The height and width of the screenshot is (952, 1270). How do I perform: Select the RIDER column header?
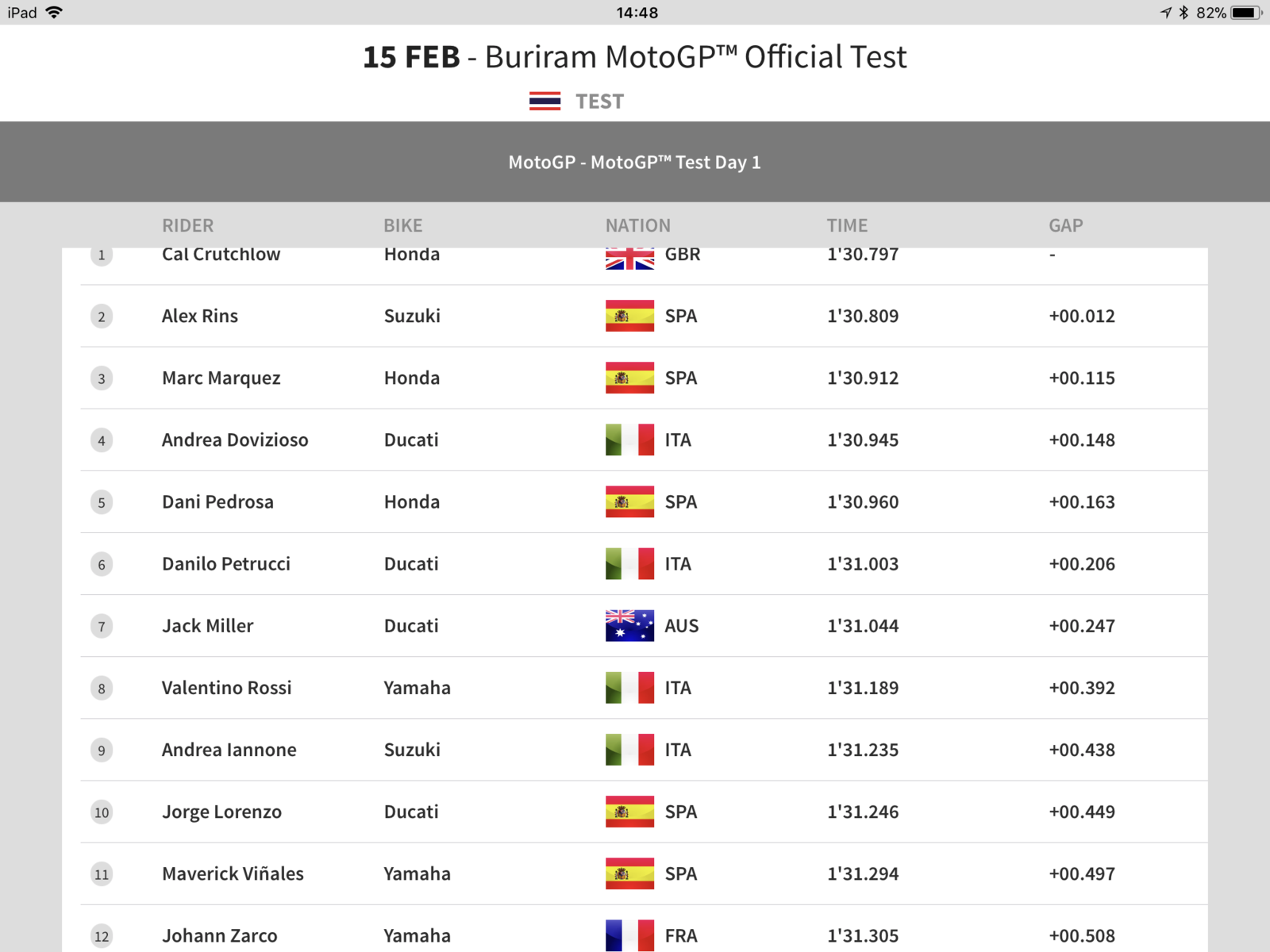click(188, 225)
